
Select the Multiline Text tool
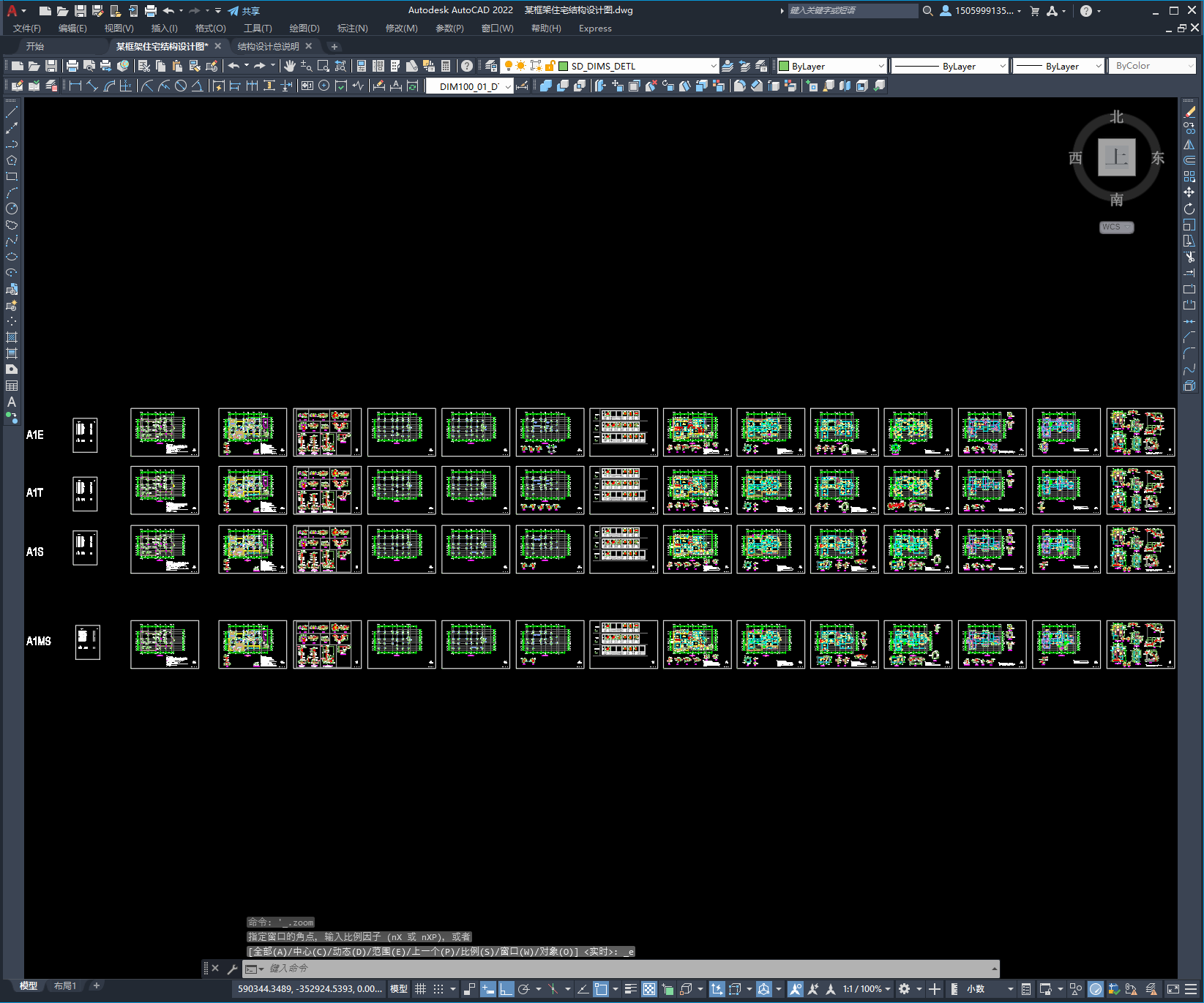(x=12, y=402)
